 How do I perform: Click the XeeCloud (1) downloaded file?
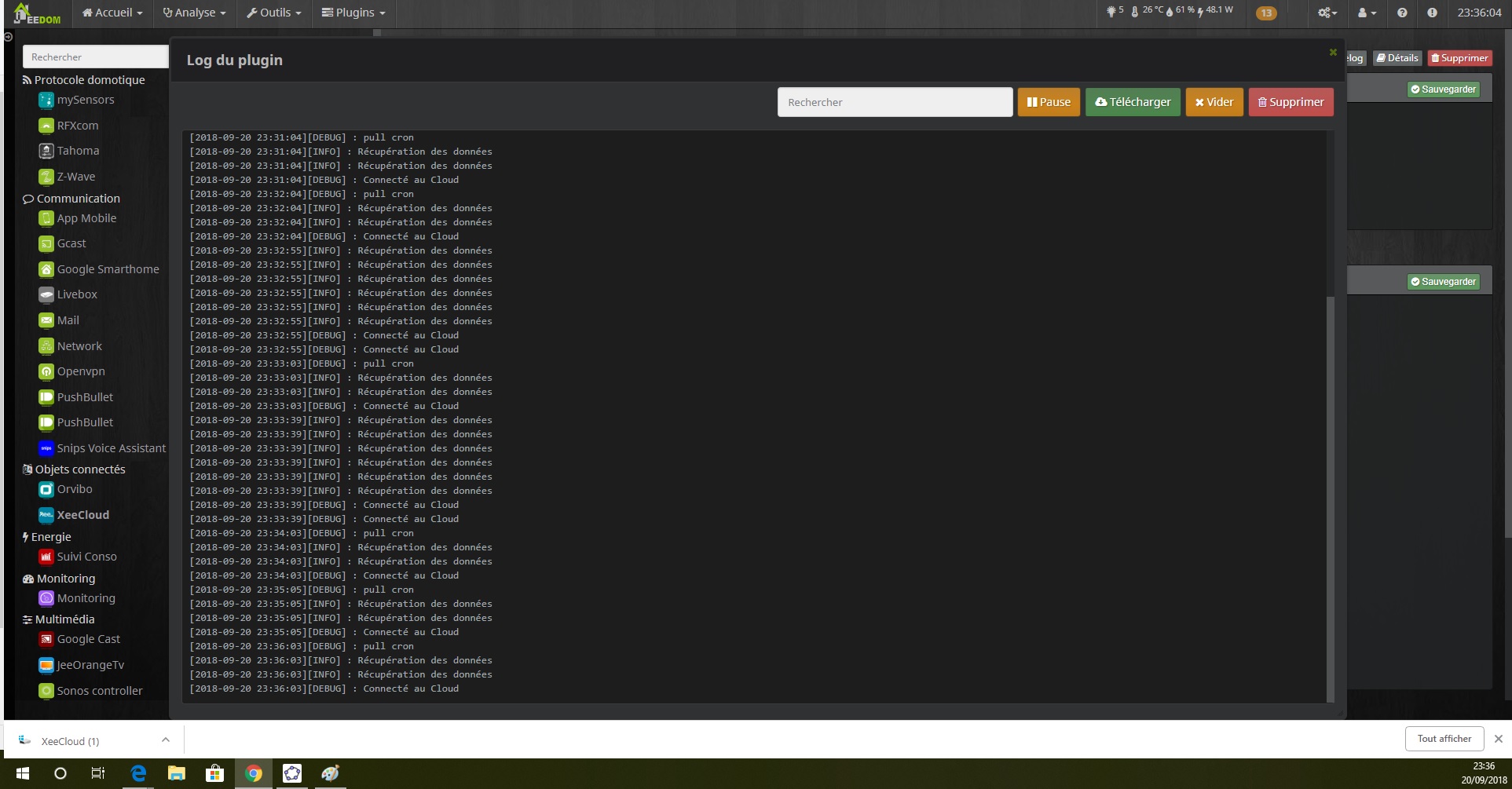[70, 741]
